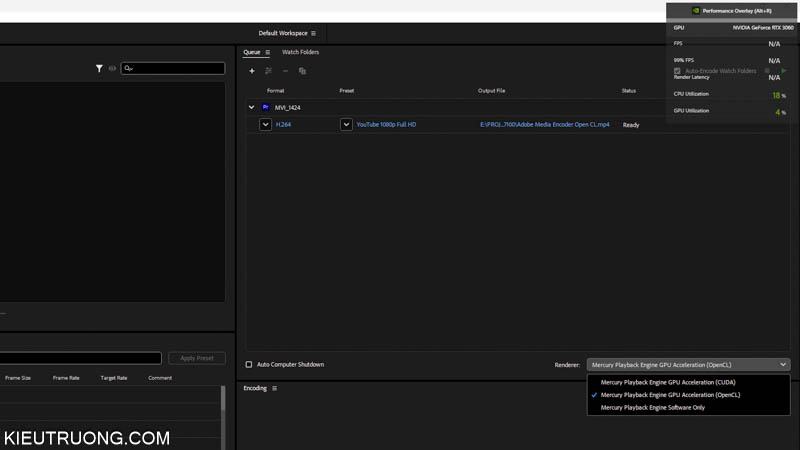800x450 pixels.
Task: Collapse the MVI_1424 source row
Action: click(x=251, y=107)
